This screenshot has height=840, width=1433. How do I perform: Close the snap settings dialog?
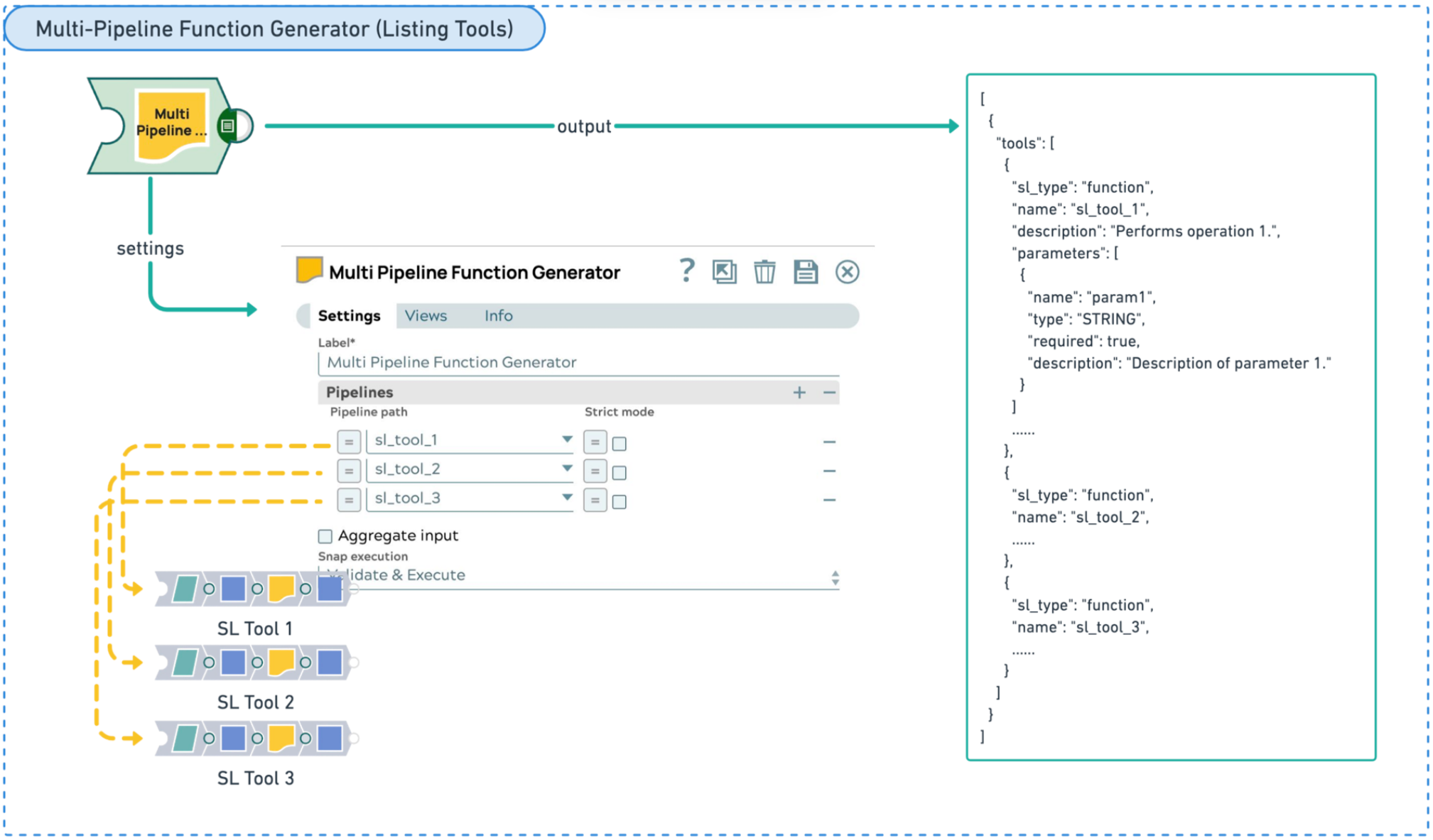click(x=847, y=272)
